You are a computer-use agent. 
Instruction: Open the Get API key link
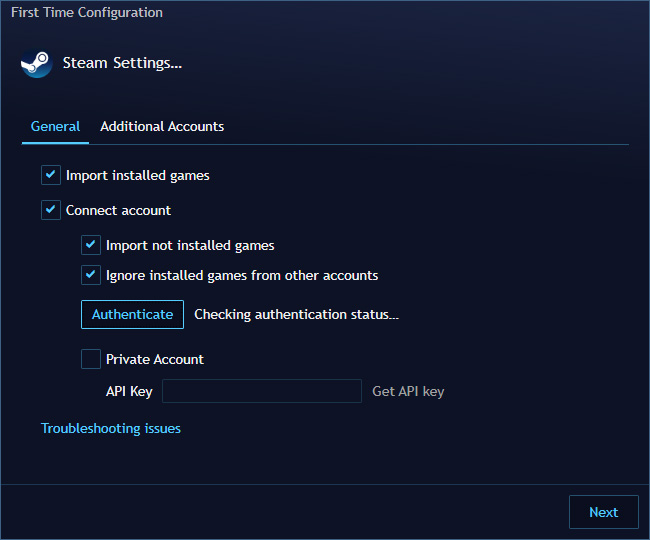click(x=408, y=391)
